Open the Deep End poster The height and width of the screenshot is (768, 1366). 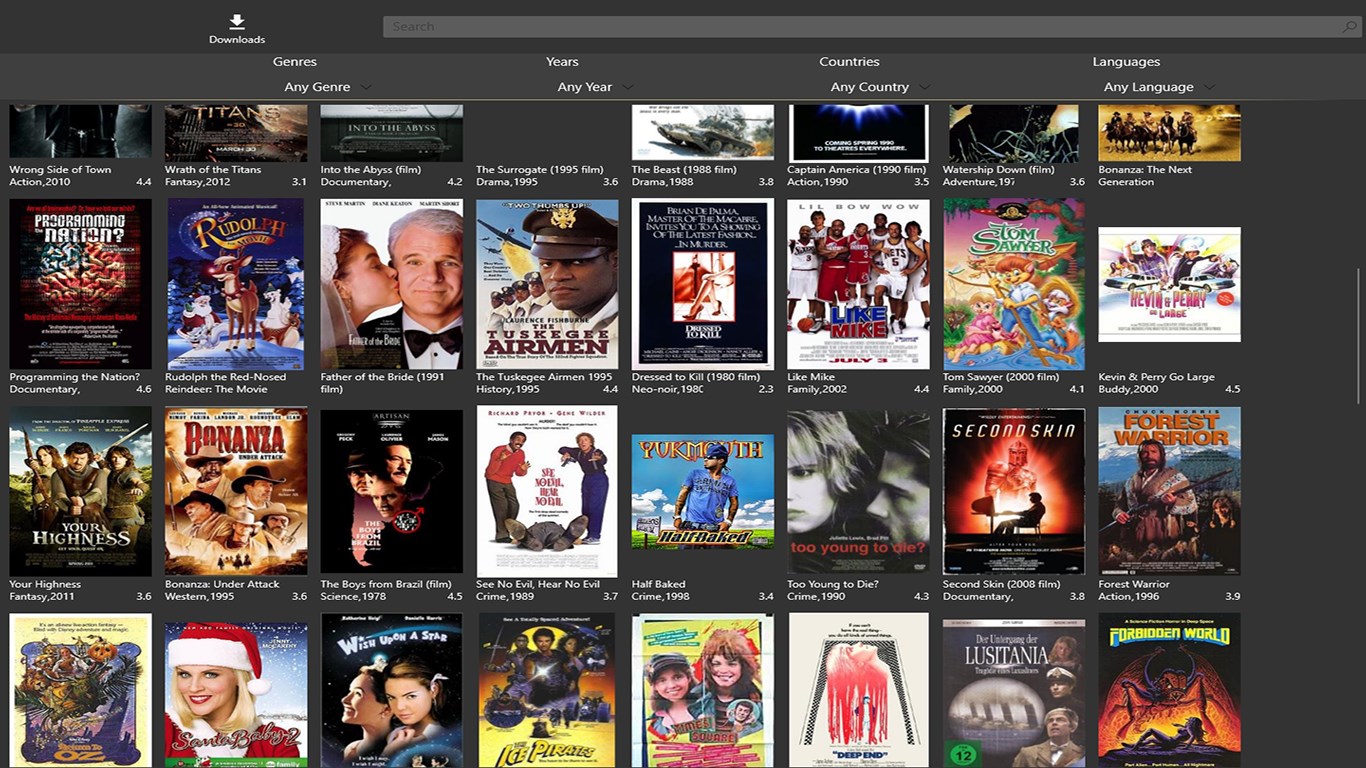[x=858, y=691]
